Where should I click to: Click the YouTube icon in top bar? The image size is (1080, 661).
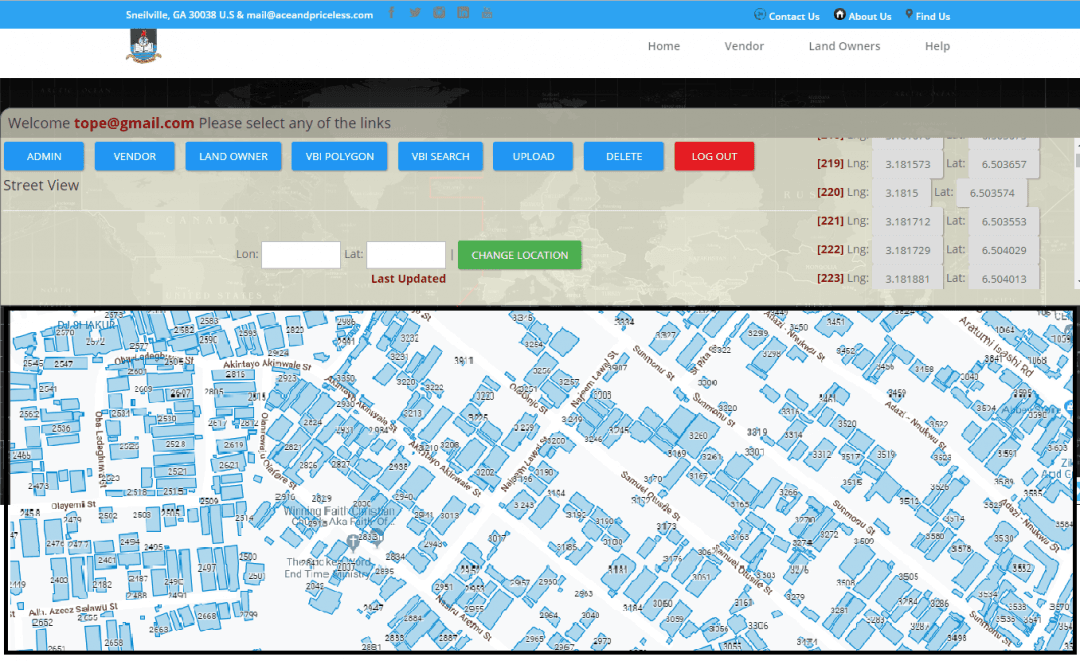[487, 13]
